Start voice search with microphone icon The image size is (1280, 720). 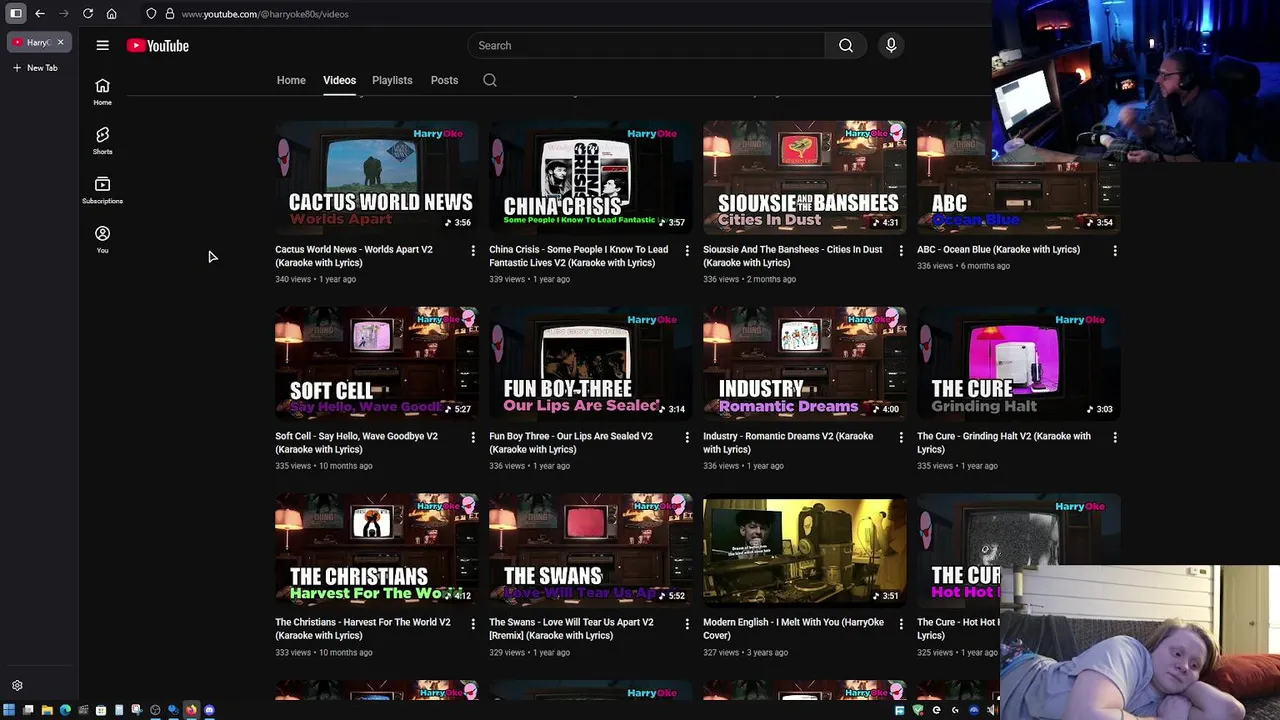891,45
